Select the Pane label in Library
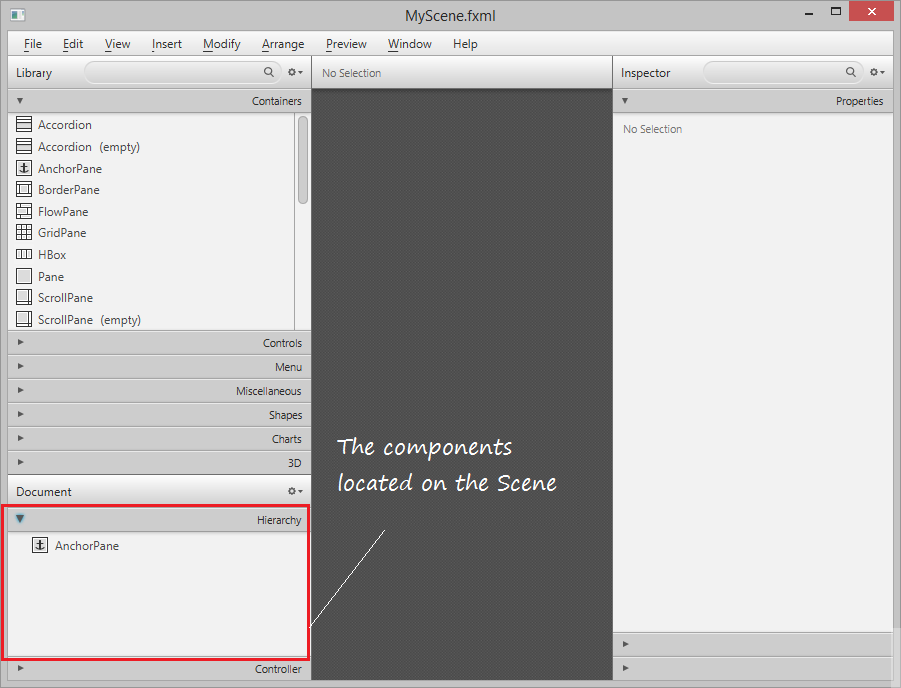Viewport: 901px width, 688px height. click(x=51, y=276)
